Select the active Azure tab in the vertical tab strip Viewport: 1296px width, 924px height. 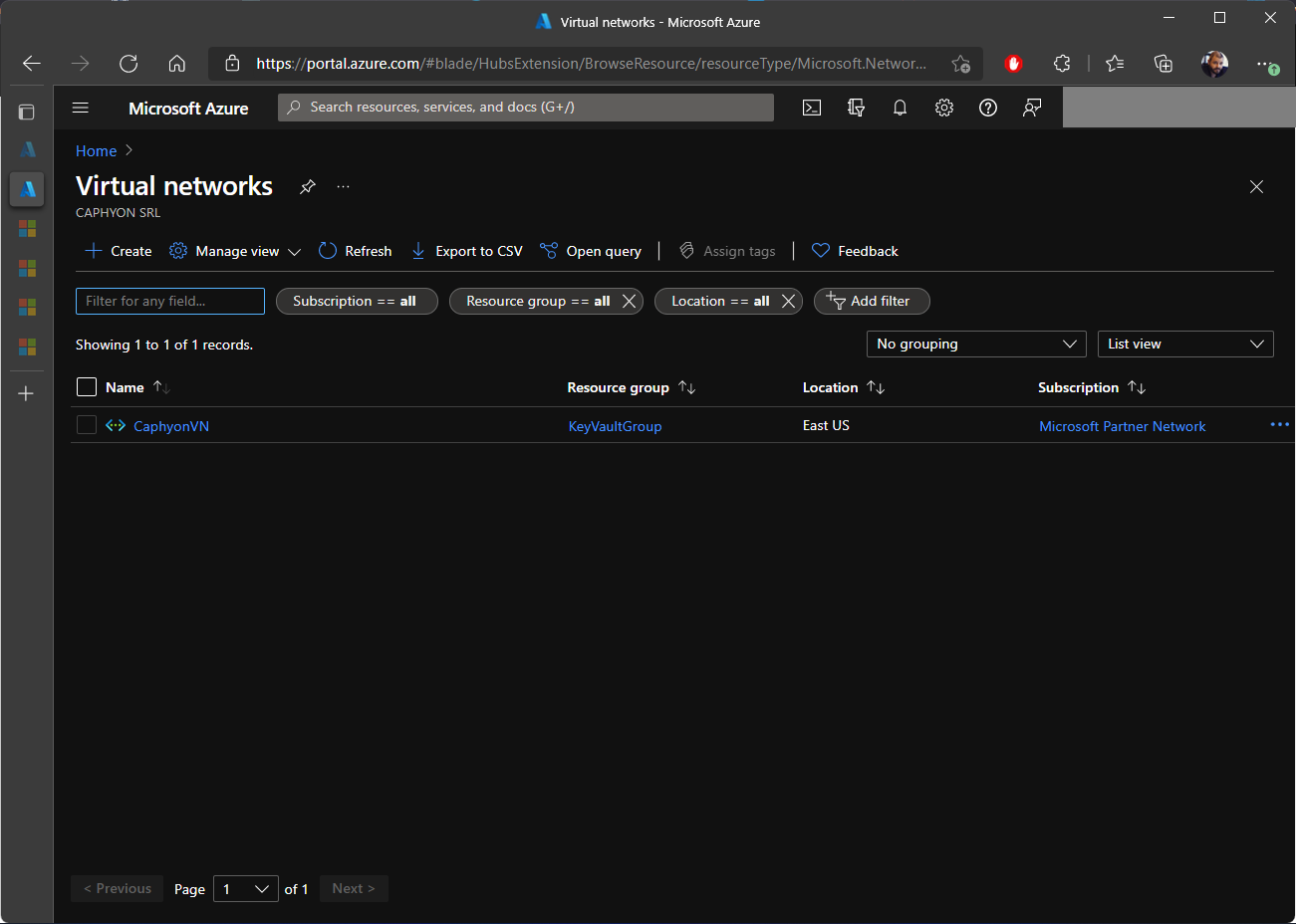(x=27, y=188)
